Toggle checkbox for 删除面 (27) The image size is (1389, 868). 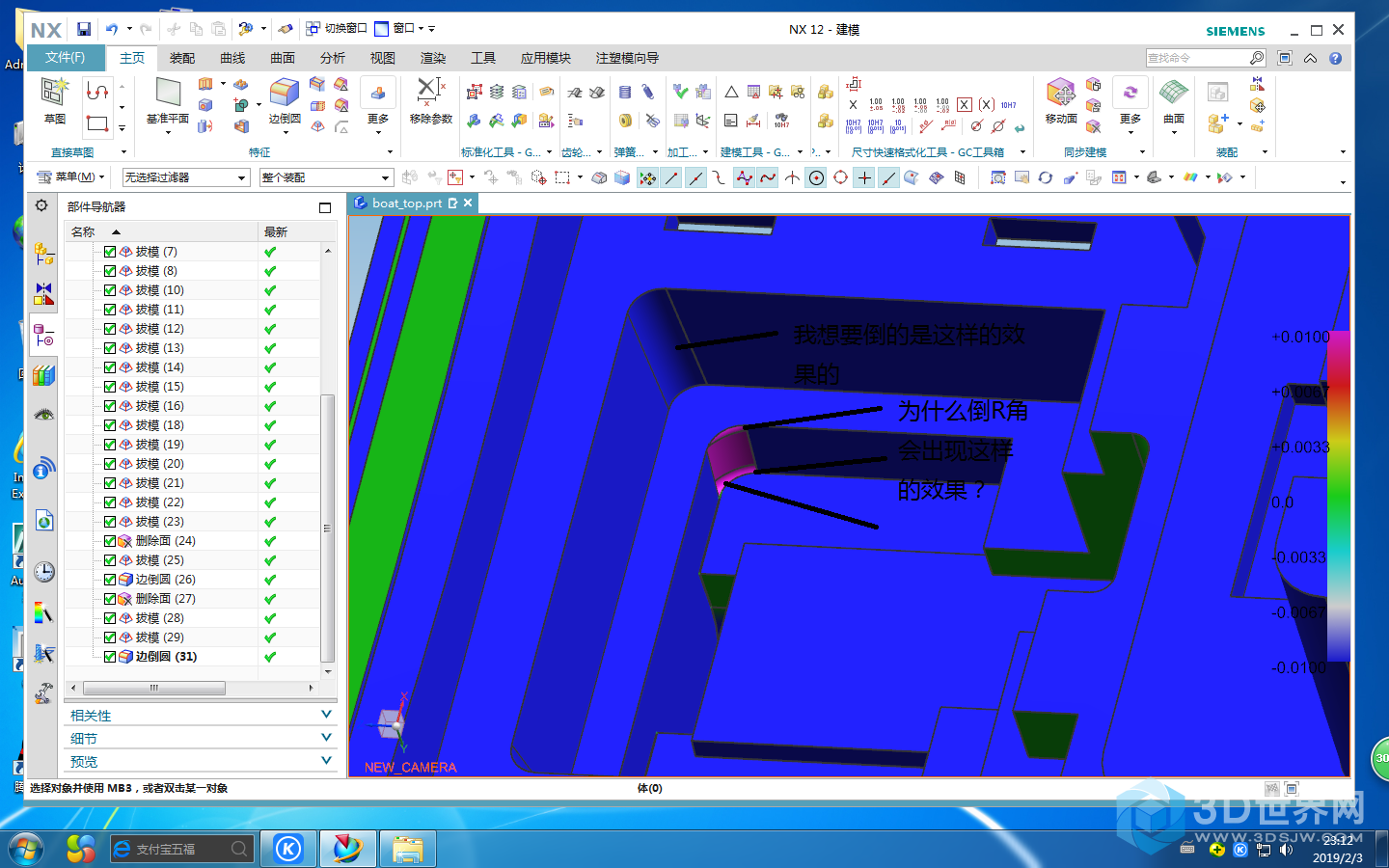pos(110,599)
